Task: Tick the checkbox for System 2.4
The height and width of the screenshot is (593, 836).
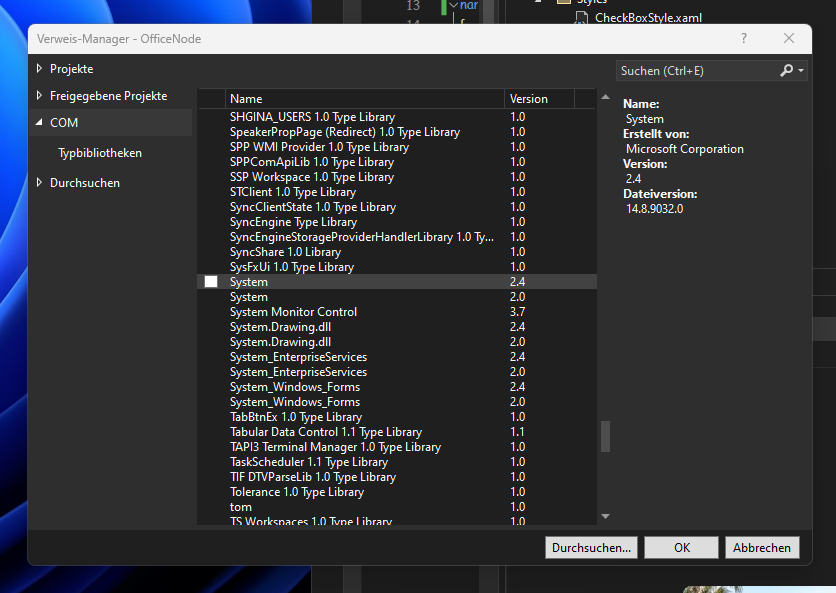Action: pos(211,282)
